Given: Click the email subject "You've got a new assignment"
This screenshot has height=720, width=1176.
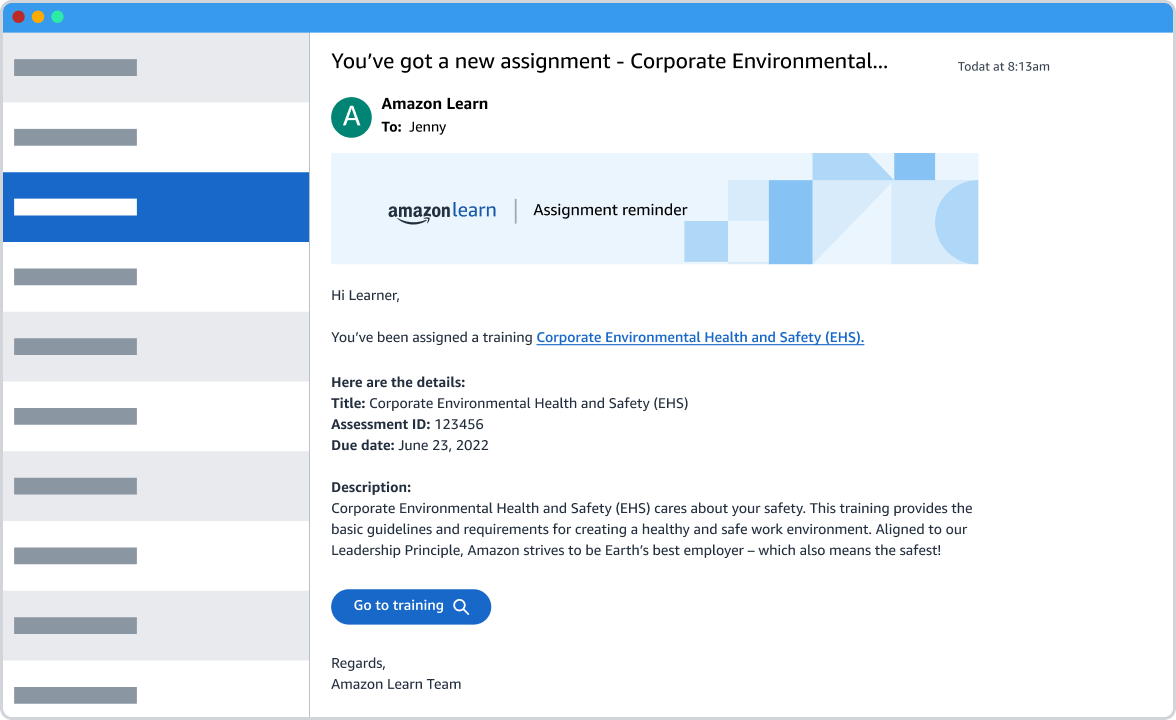Looking at the screenshot, I should pos(609,61).
